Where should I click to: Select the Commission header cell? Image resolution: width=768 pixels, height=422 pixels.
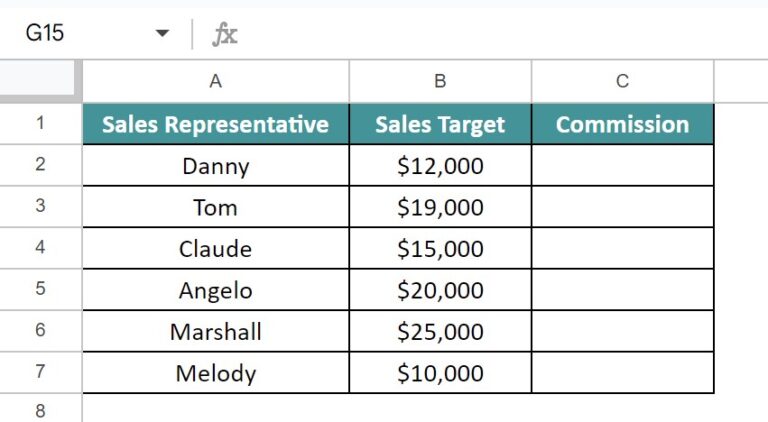pyautogui.click(x=623, y=124)
